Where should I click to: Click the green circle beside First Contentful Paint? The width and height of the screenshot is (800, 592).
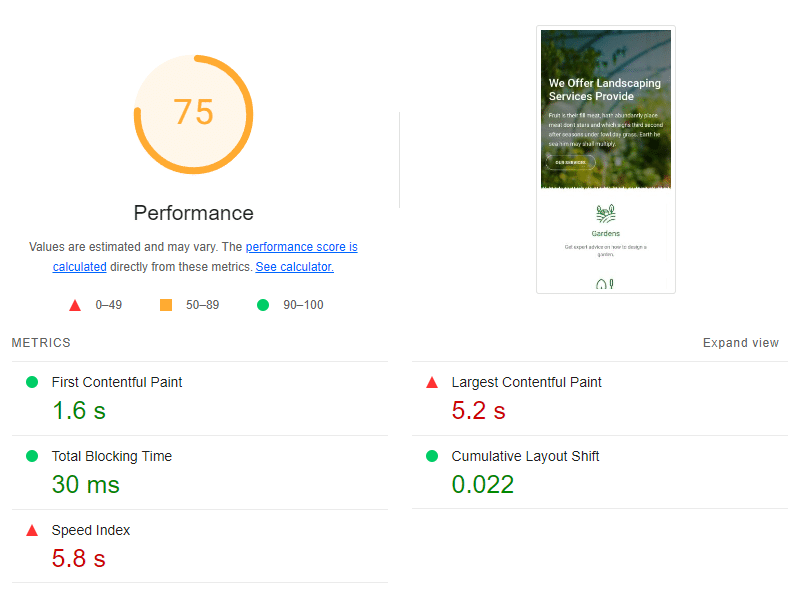tap(31, 382)
